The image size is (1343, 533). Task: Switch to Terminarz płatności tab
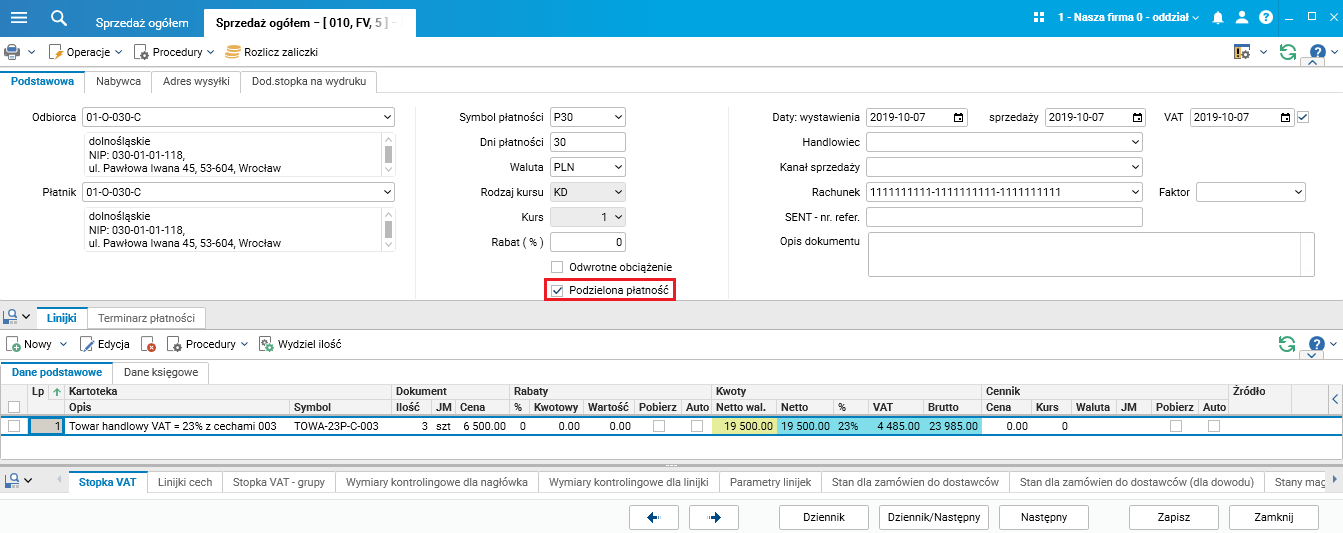tap(146, 317)
